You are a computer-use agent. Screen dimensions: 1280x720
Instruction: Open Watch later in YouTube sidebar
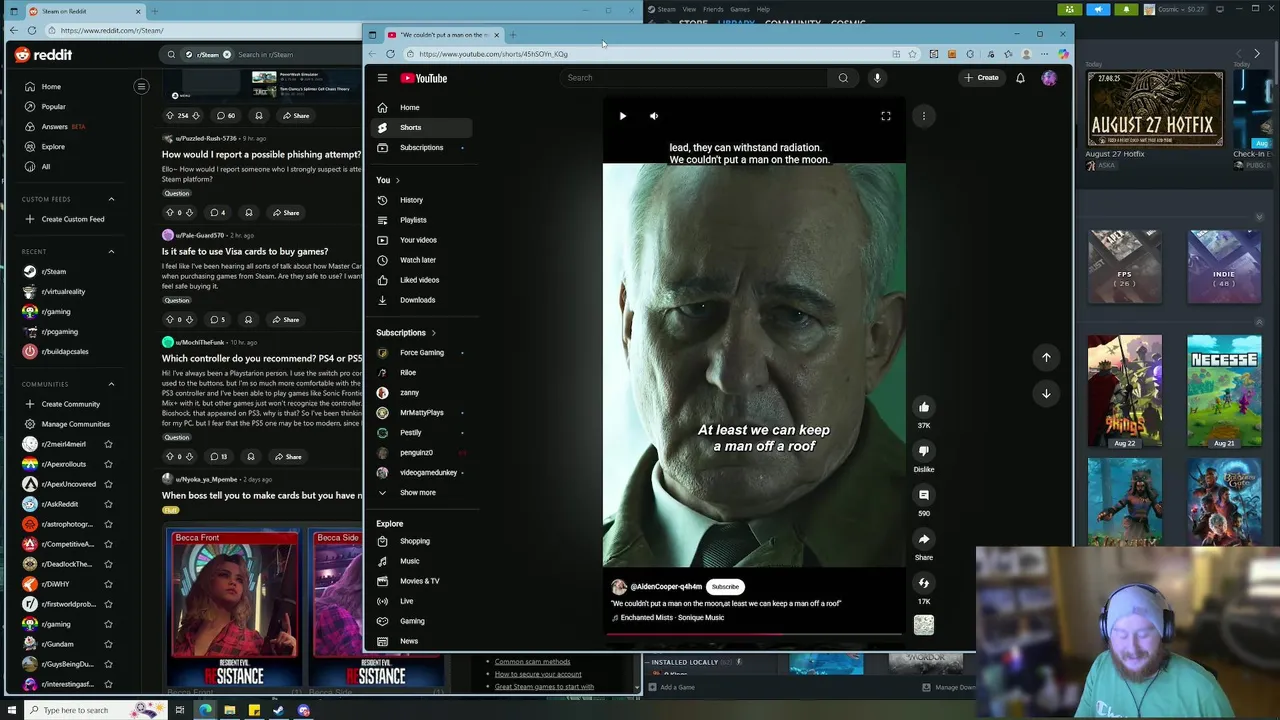coord(421,260)
